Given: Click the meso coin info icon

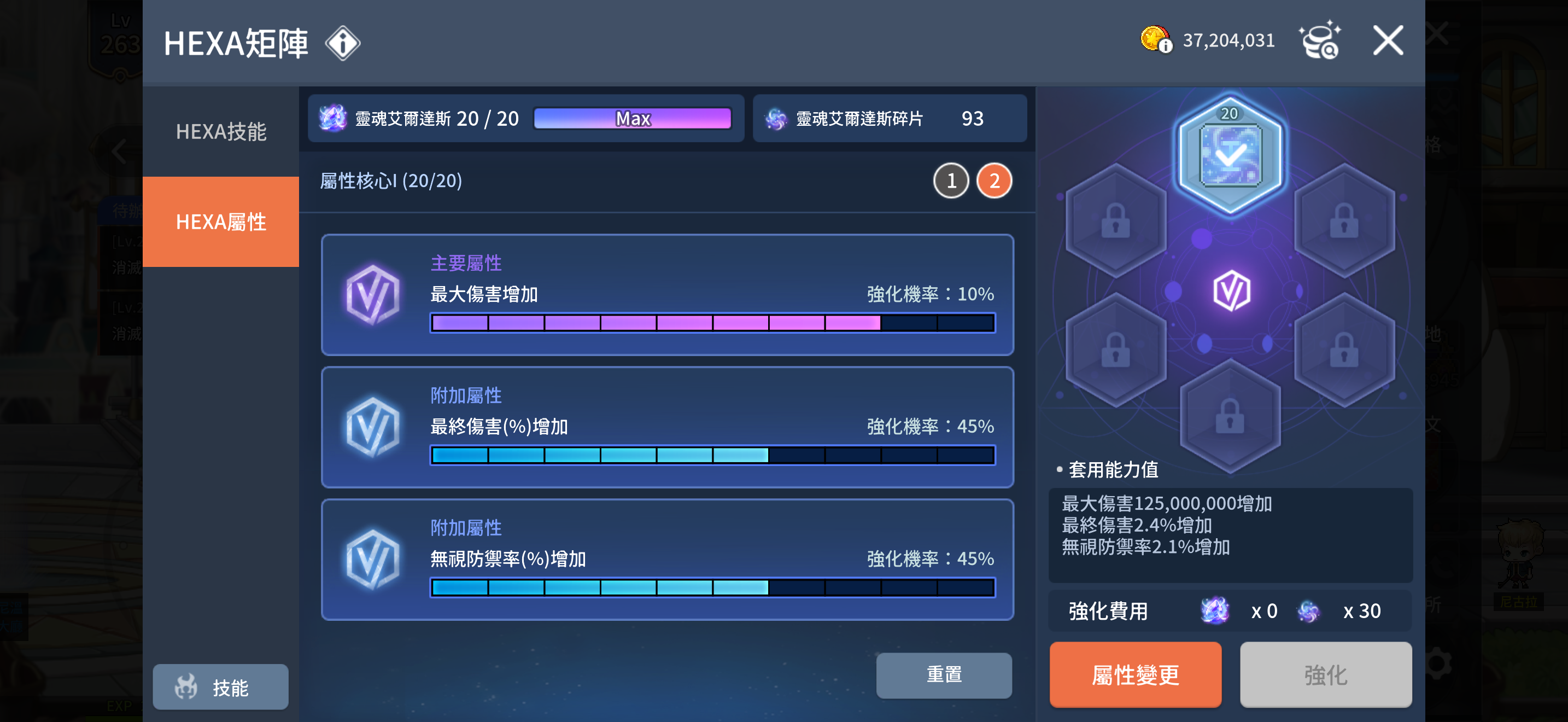Looking at the screenshot, I should click(1156, 41).
